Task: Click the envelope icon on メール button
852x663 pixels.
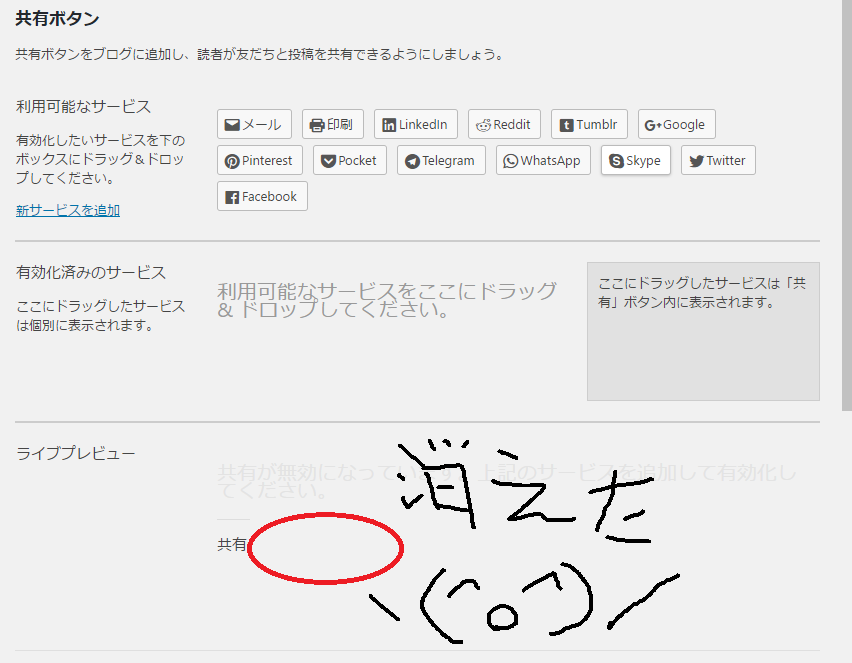Action: (x=232, y=125)
